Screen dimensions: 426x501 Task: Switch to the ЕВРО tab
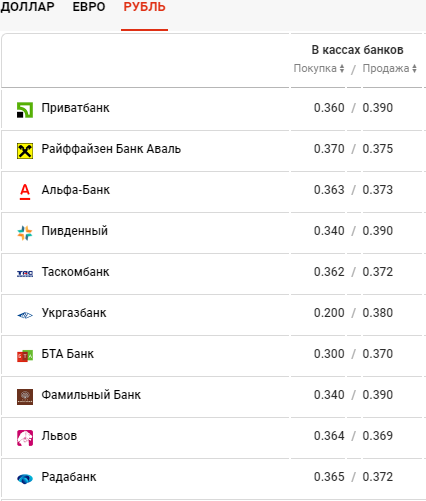point(89,7)
